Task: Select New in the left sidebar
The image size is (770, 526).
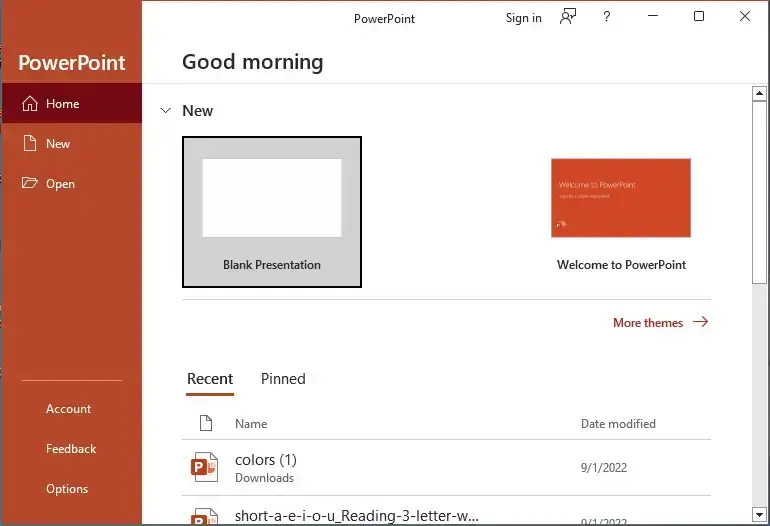Action: [x=72, y=143]
